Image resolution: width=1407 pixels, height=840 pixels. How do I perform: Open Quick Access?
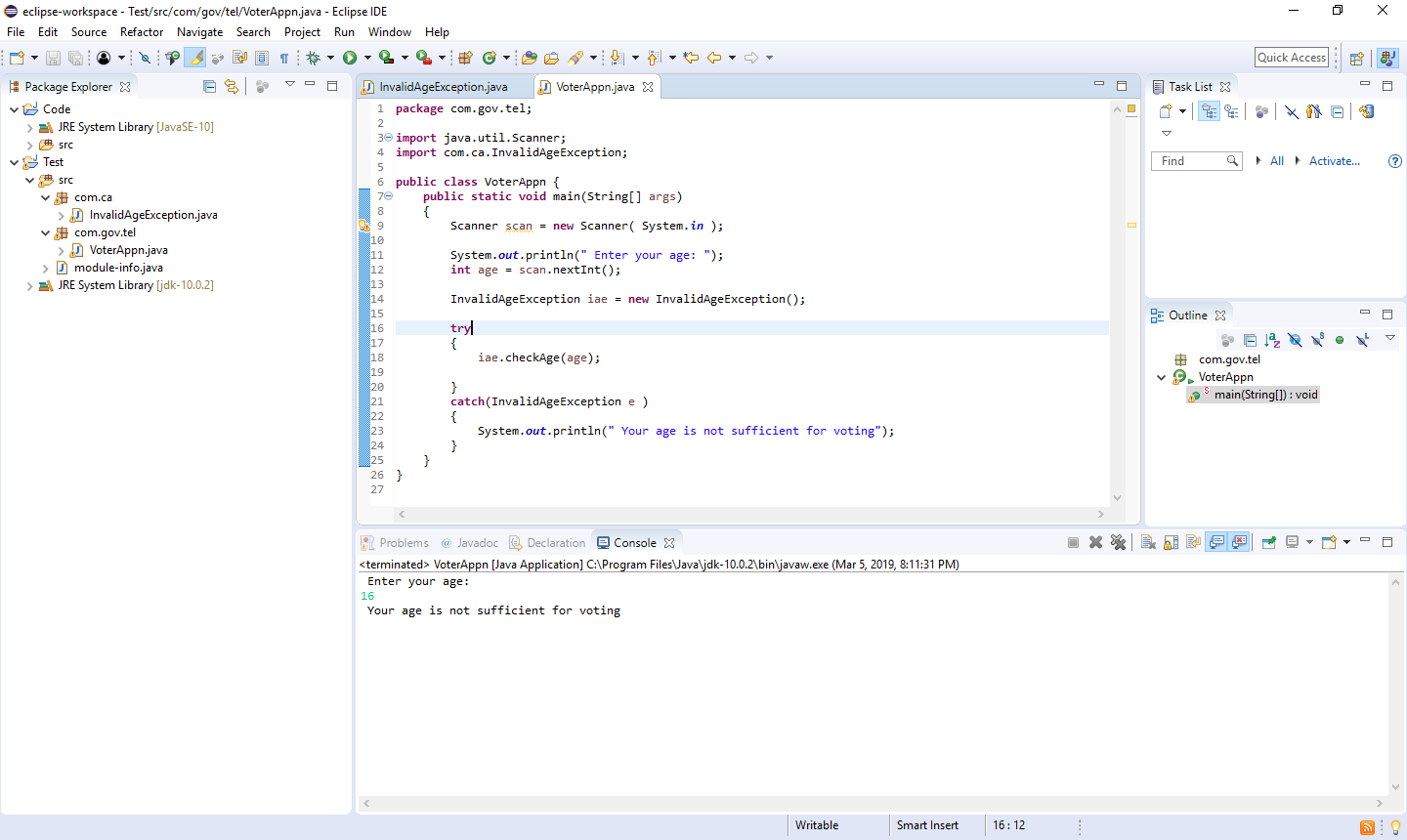pos(1291,57)
